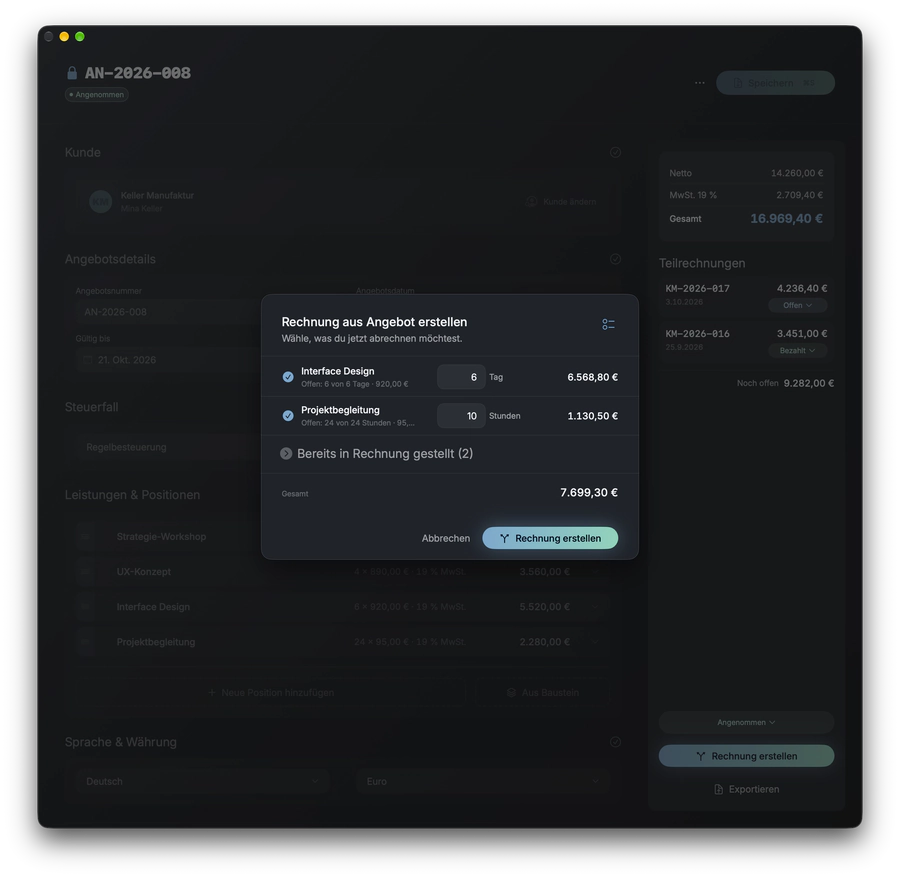Click the dialog total amount 7.699,30 €
The image size is (900, 878).
tap(589, 492)
